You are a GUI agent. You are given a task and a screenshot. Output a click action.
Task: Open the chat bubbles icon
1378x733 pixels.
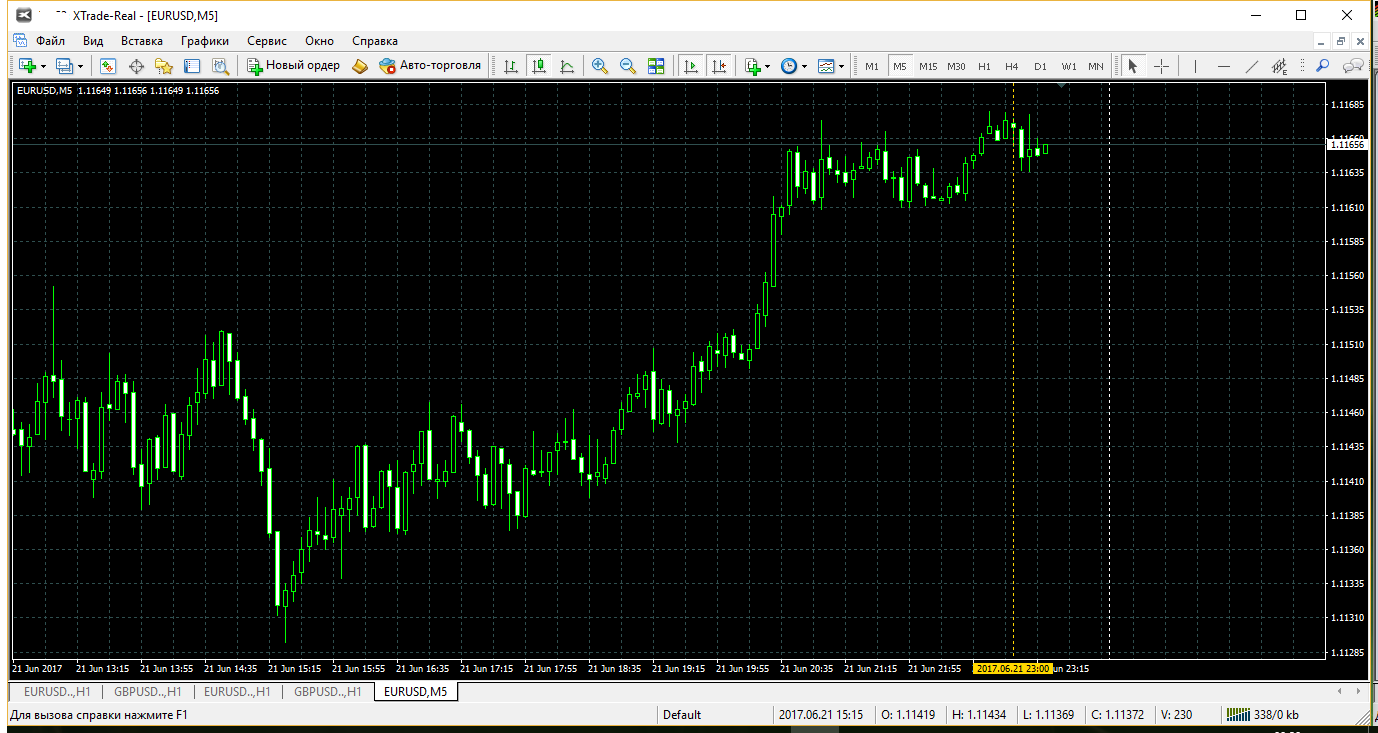1353,66
